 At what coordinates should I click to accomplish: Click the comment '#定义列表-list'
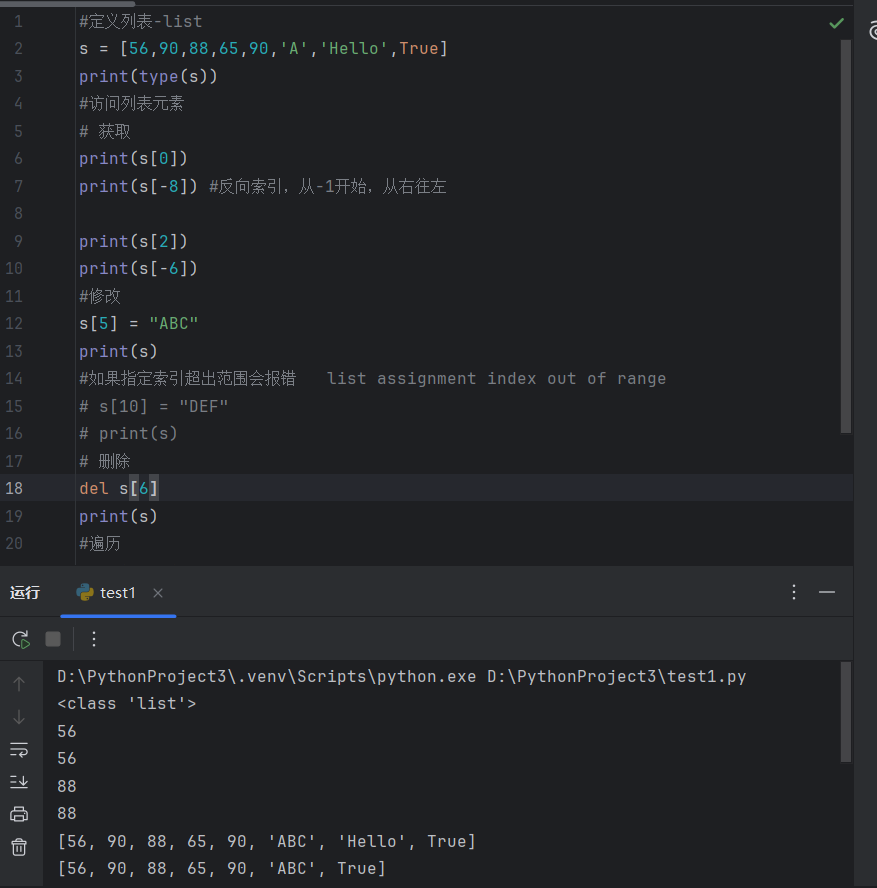tap(140, 22)
